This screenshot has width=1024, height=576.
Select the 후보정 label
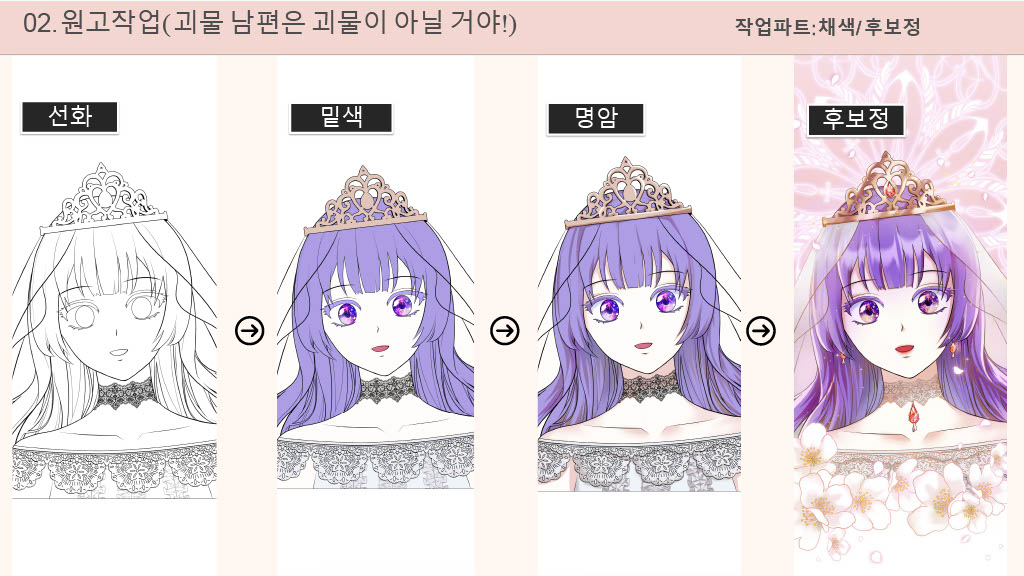point(856,120)
